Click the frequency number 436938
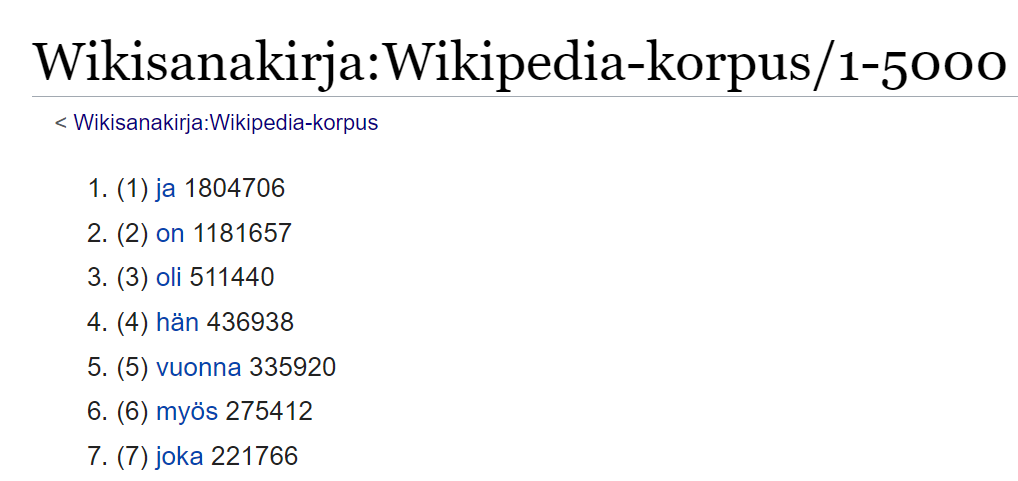Viewport: 1018px width, 481px height. pos(250,322)
